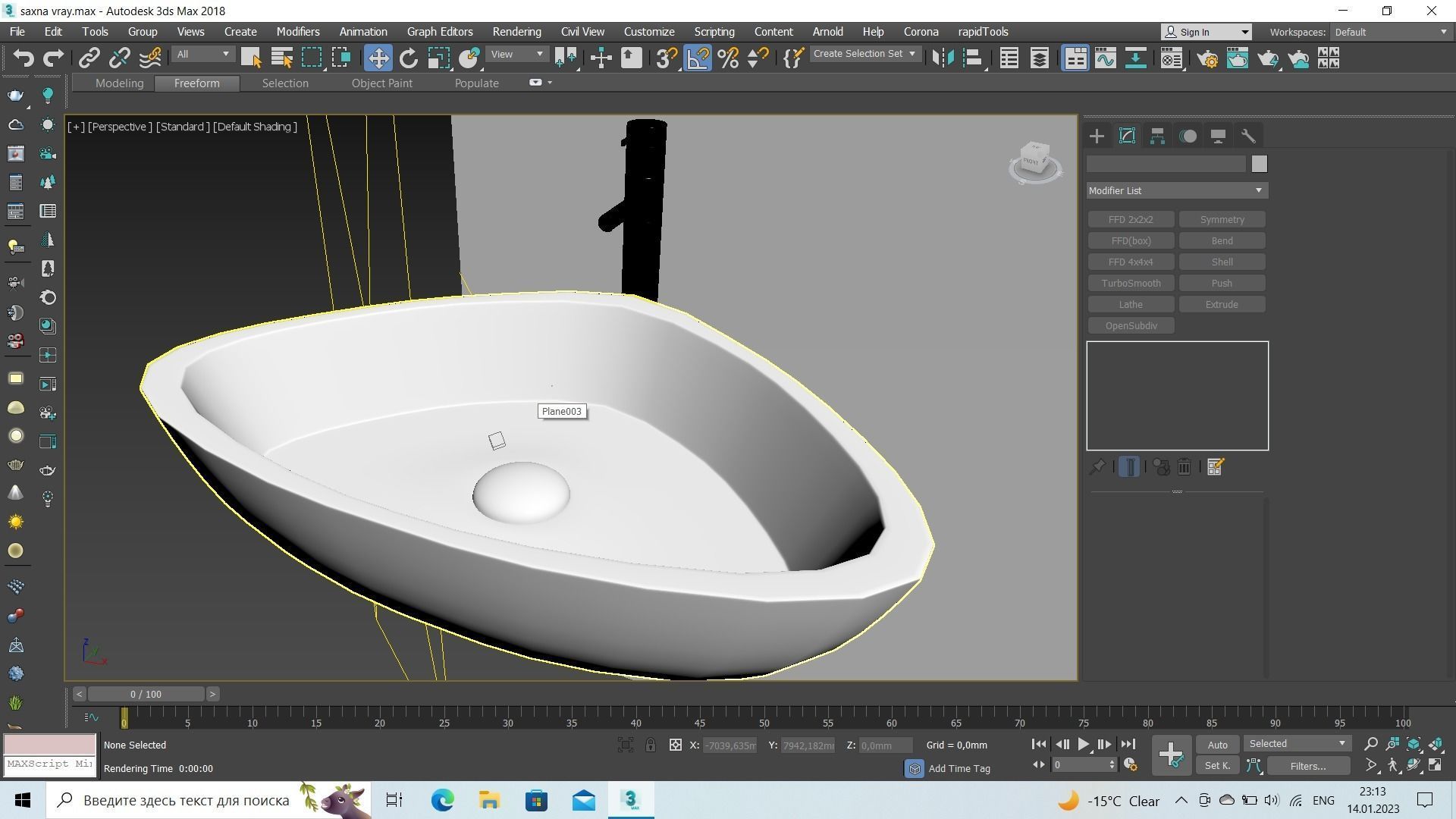The height and width of the screenshot is (819, 1456).
Task: Select the Select and Link tool
Action: (89, 58)
